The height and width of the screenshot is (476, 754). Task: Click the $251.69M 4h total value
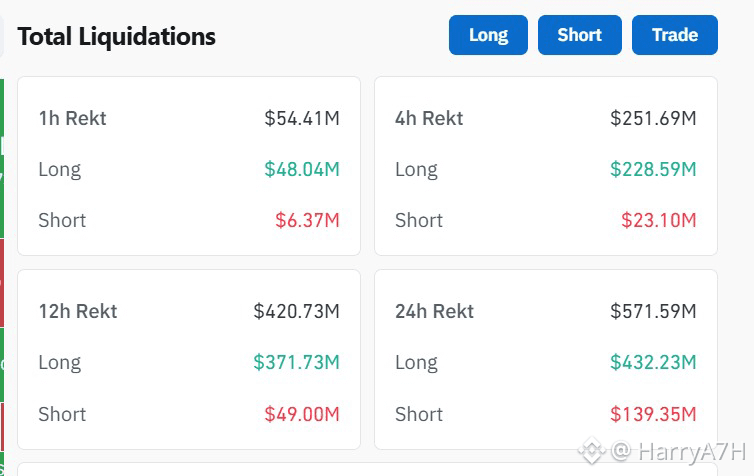pos(653,118)
